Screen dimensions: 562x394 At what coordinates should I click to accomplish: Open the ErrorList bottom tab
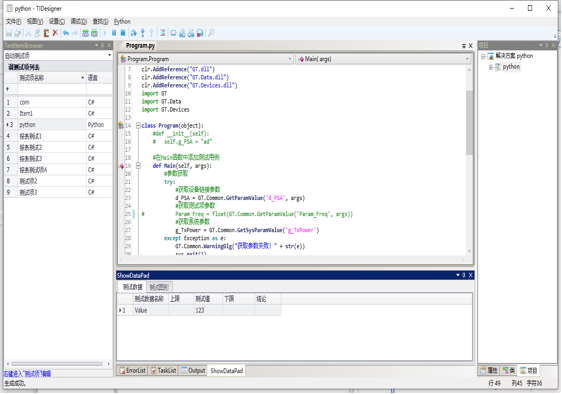coord(132,370)
